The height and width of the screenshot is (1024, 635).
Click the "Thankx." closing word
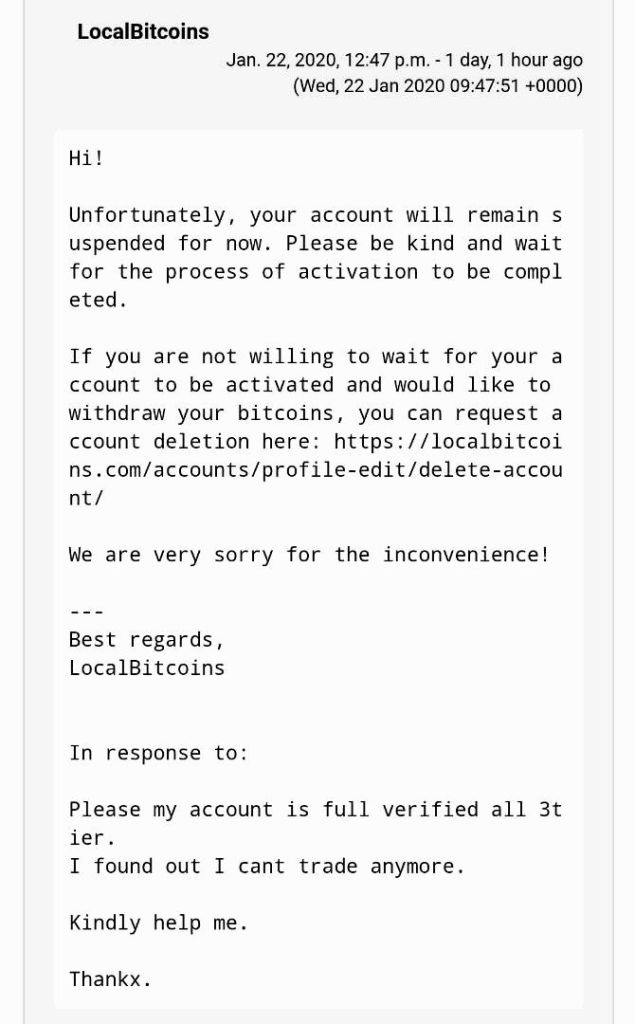tap(110, 979)
